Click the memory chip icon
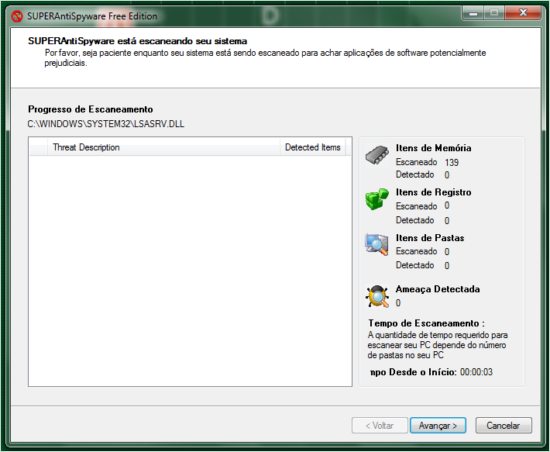The width and height of the screenshot is (550, 452). click(377, 155)
